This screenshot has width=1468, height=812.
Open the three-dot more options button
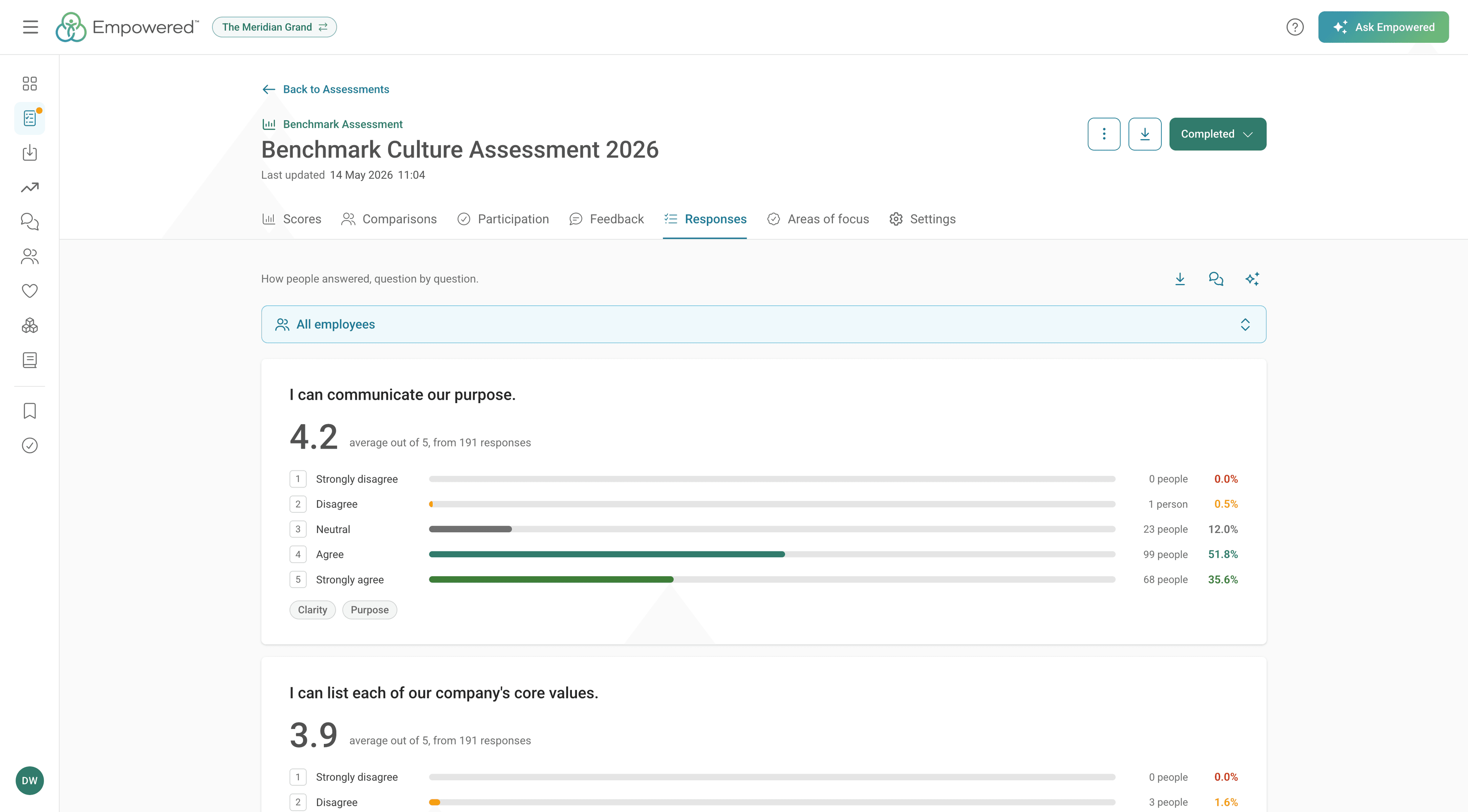(x=1104, y=134)
